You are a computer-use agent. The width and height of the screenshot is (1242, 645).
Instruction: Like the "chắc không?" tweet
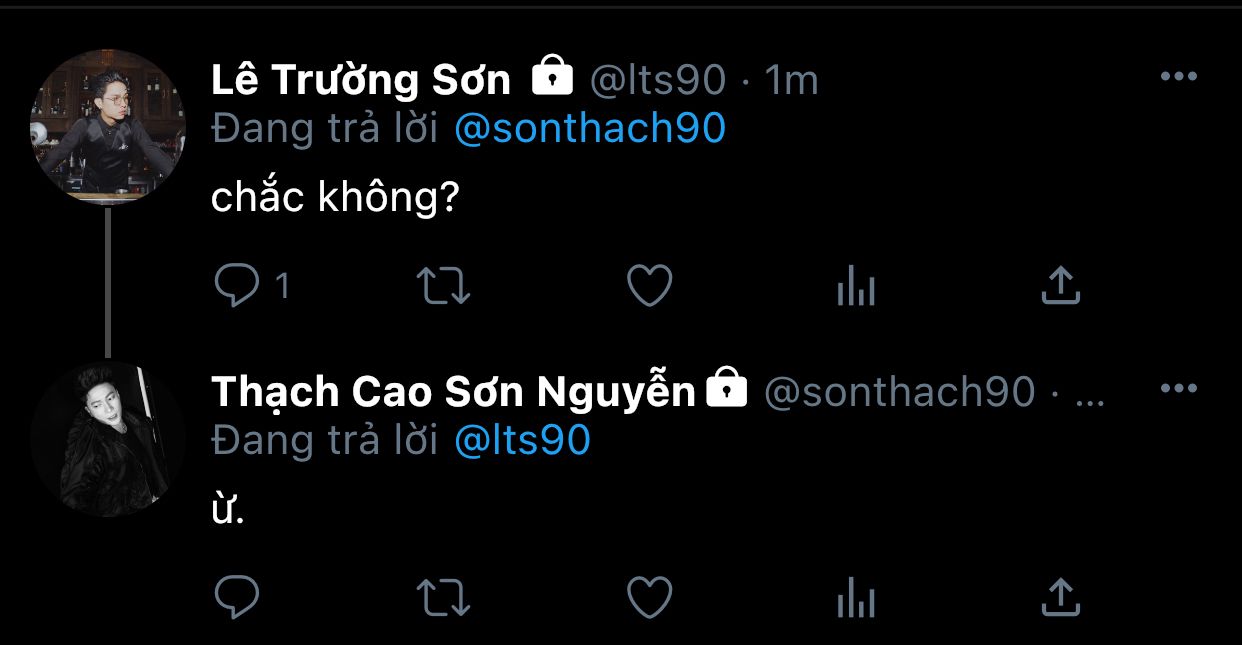[x=649, y=287]
